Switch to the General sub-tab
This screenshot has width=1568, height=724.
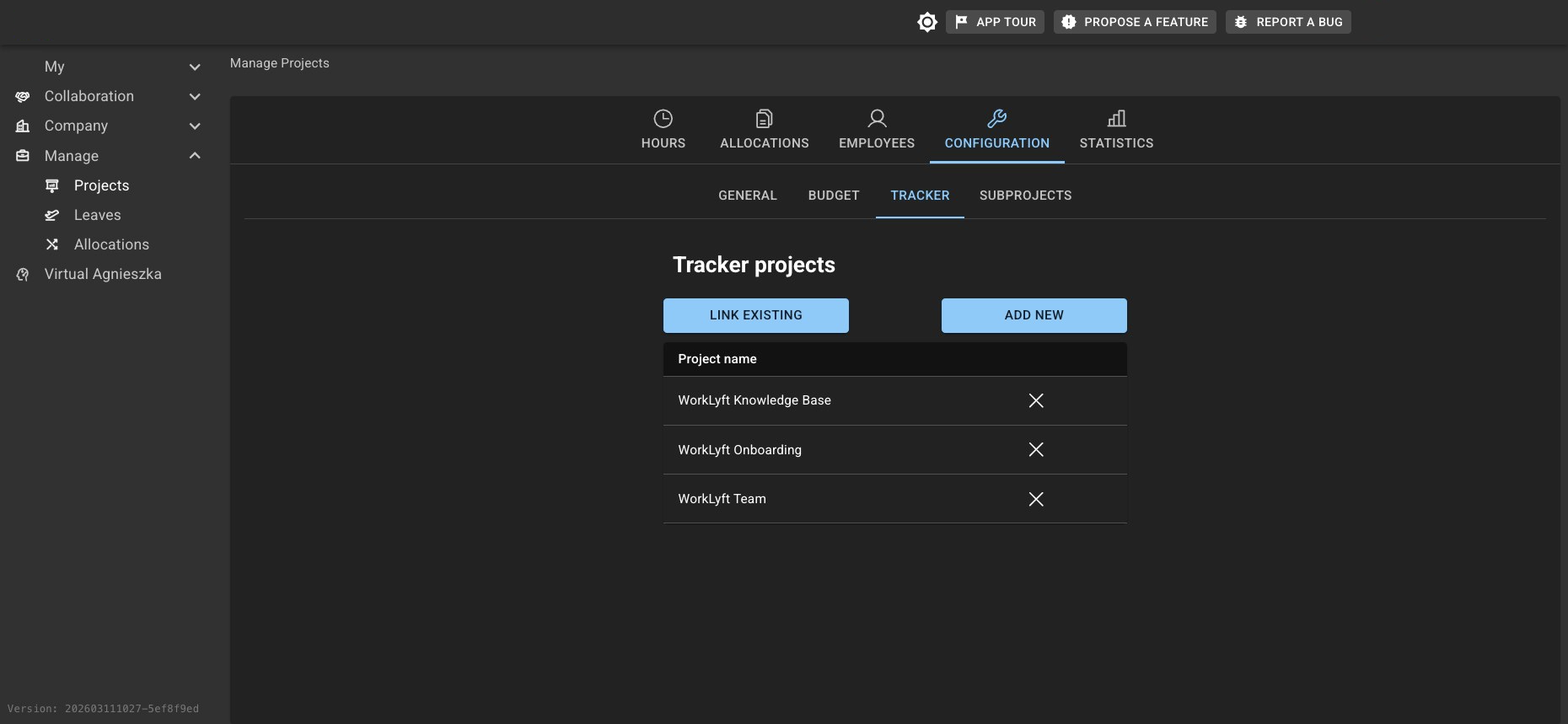[x=747, y=196]
